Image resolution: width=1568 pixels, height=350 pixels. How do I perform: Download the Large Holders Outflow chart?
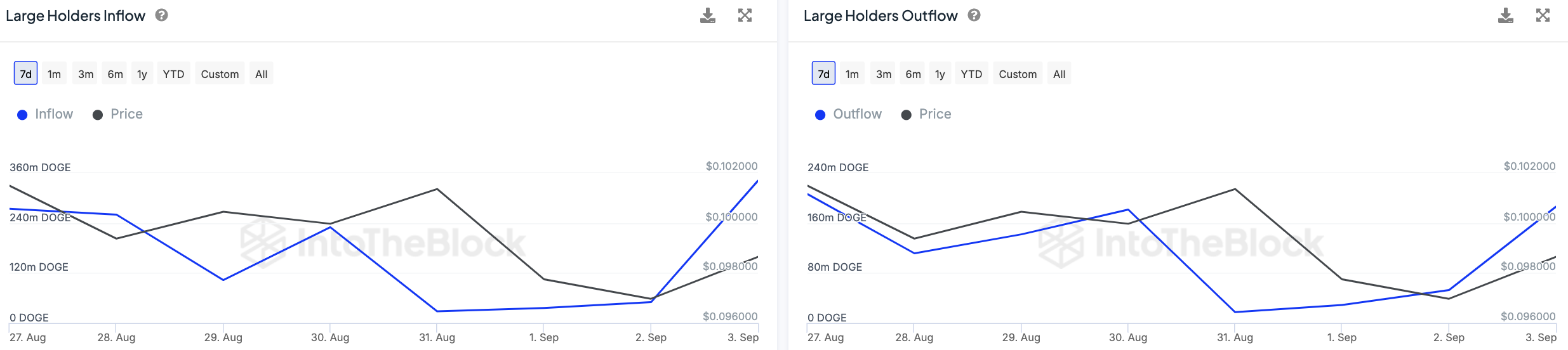pyautogui.click(x=1505, y=16)
